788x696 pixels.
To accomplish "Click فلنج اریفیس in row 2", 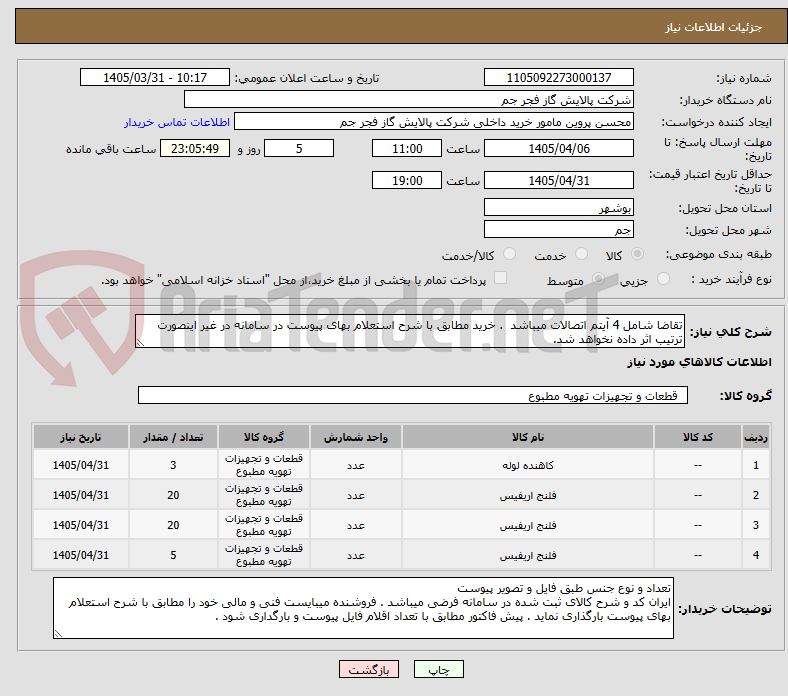I will [x=528, y=495].
